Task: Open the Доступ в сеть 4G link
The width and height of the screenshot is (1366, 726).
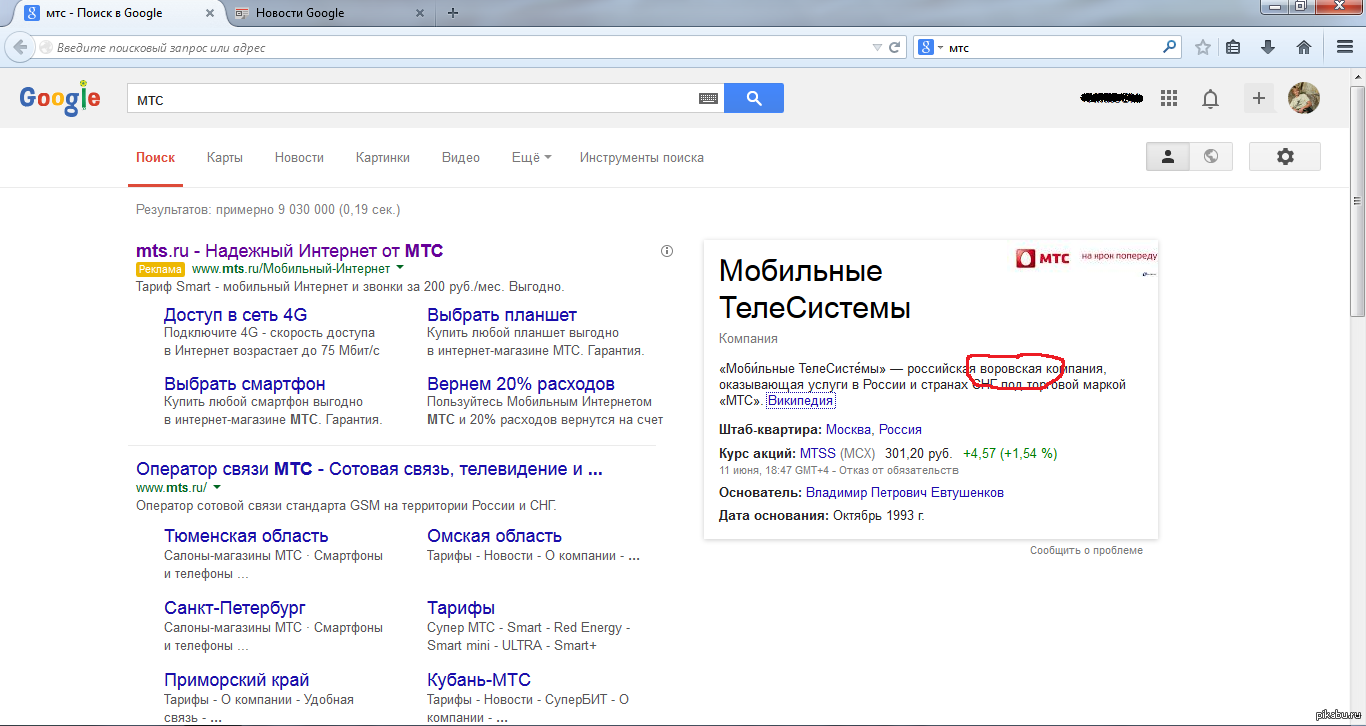Action: point(235,315)
